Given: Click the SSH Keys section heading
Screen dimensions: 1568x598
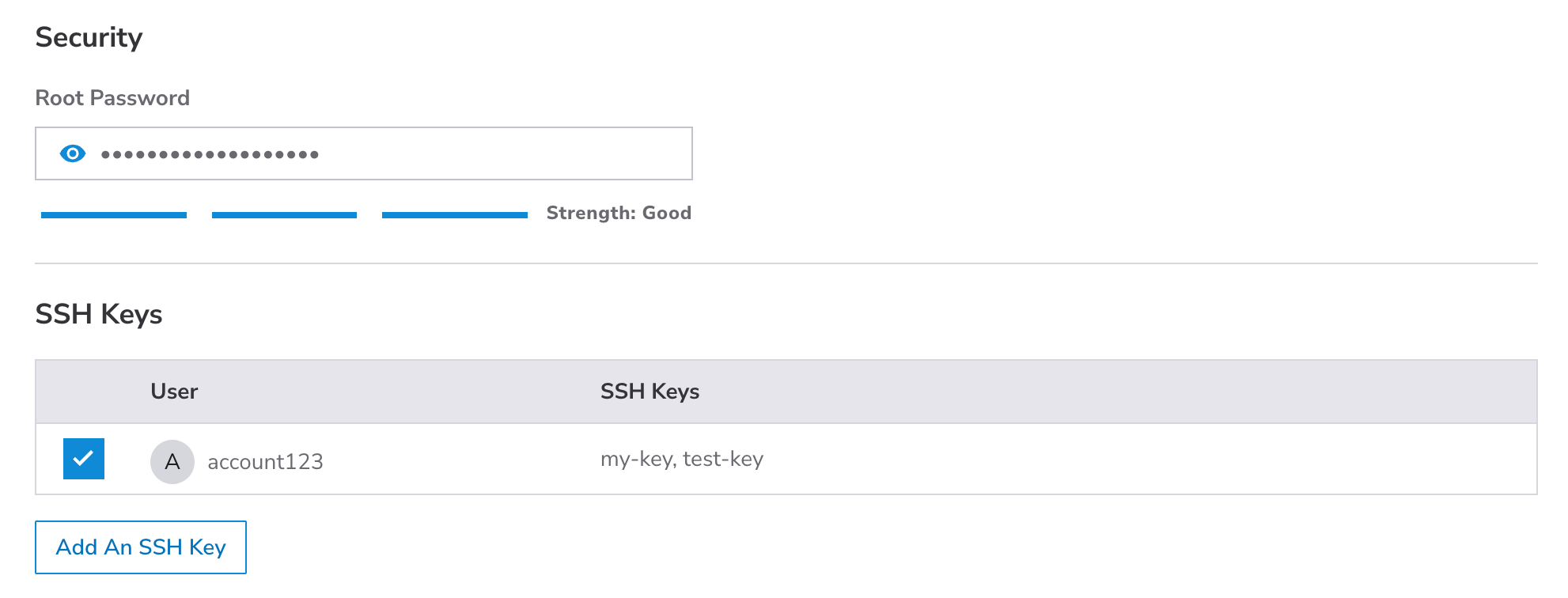Looking at the screenshot, I should tap(99, 314).
